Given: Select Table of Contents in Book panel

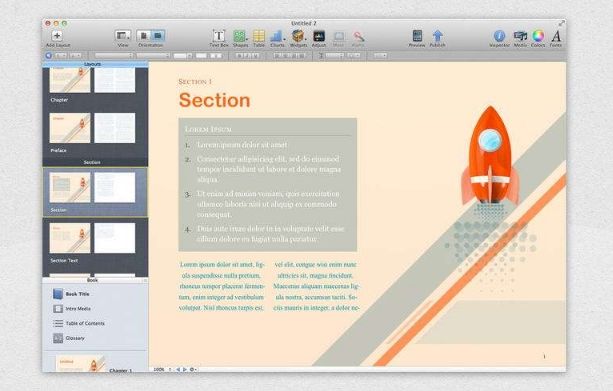Looking at the screenshot, I should (x=85, y=323).
